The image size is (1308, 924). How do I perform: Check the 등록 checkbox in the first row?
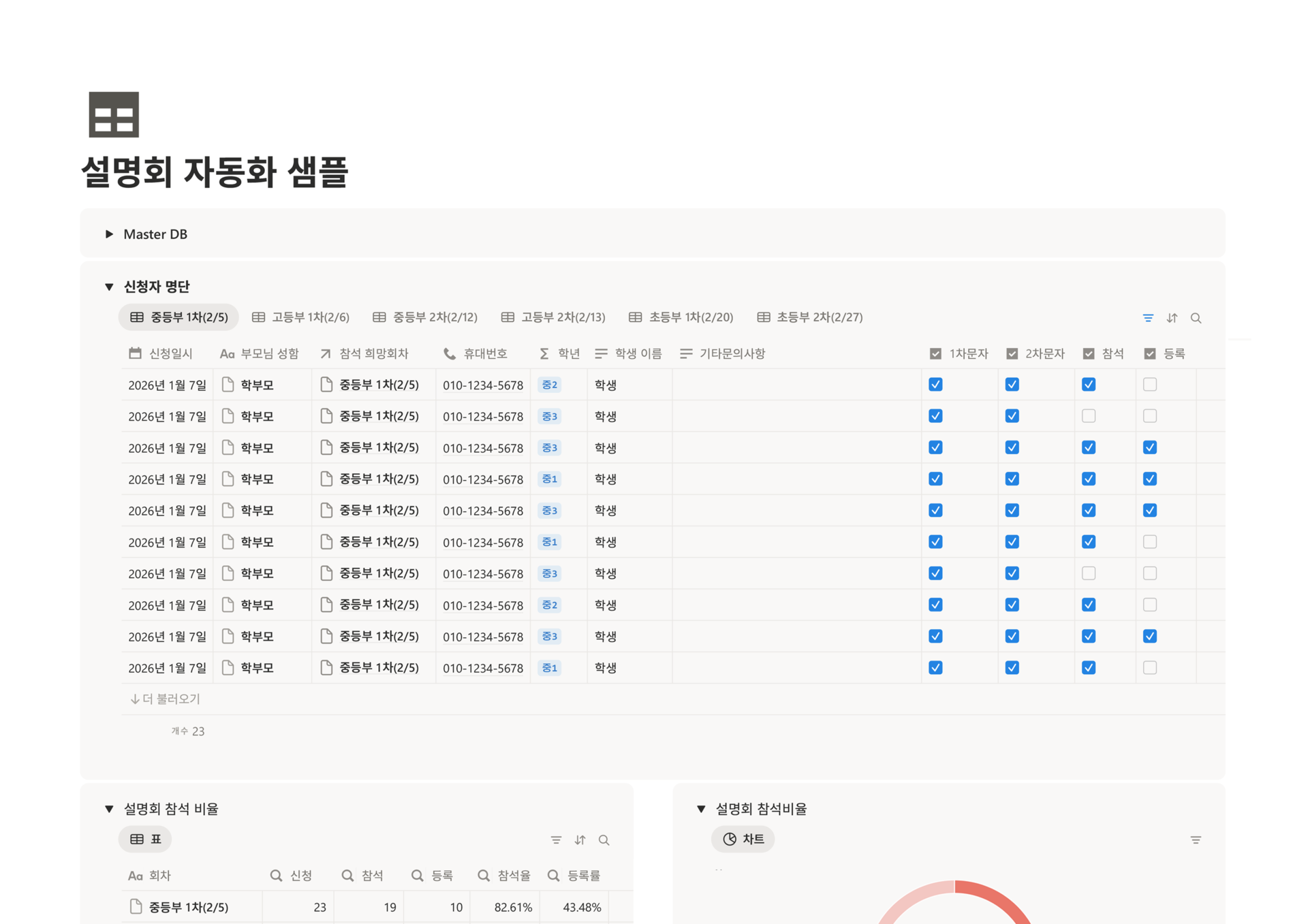(1149, 384)
